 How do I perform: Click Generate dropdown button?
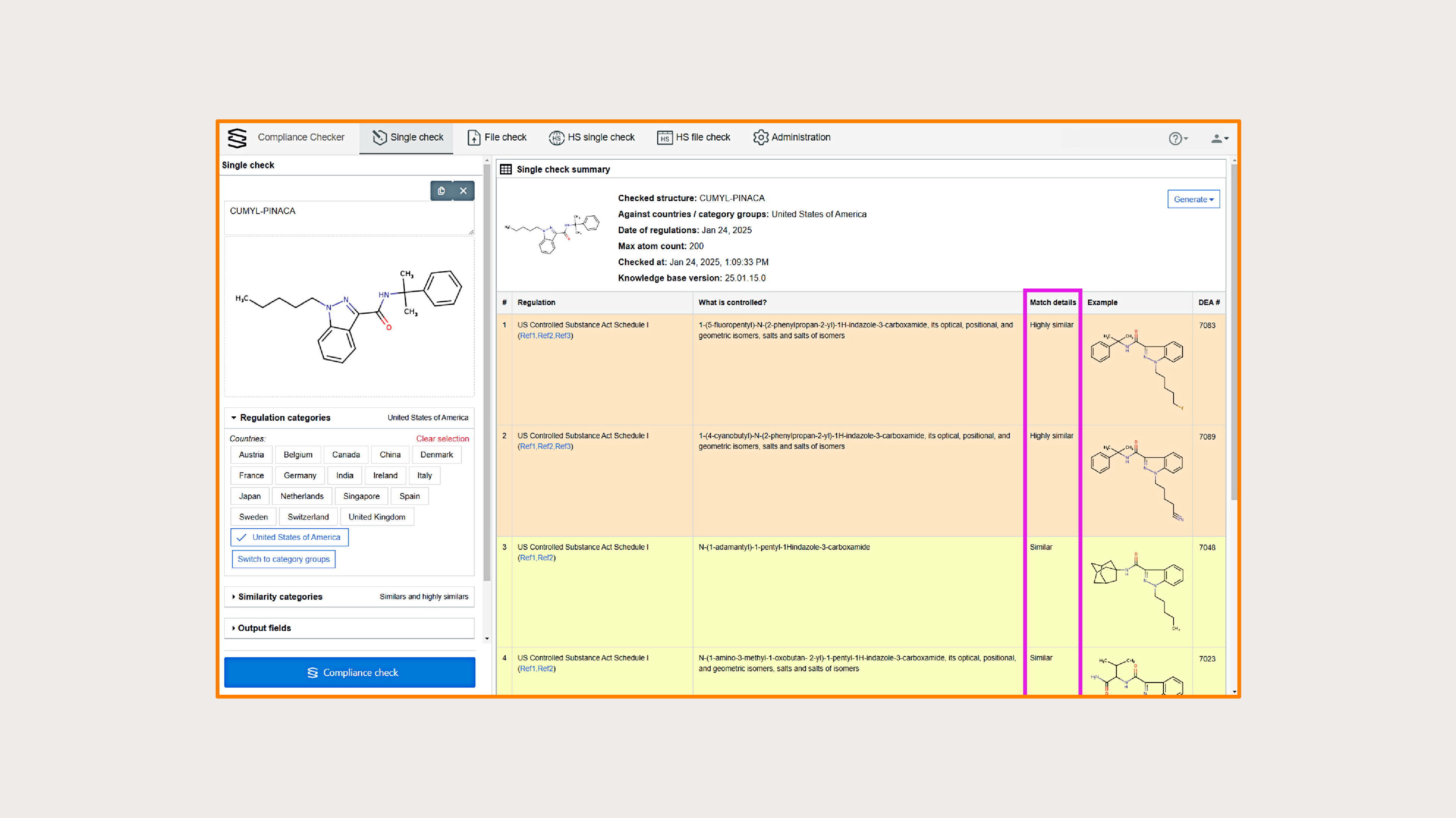tap(1192, 199)
